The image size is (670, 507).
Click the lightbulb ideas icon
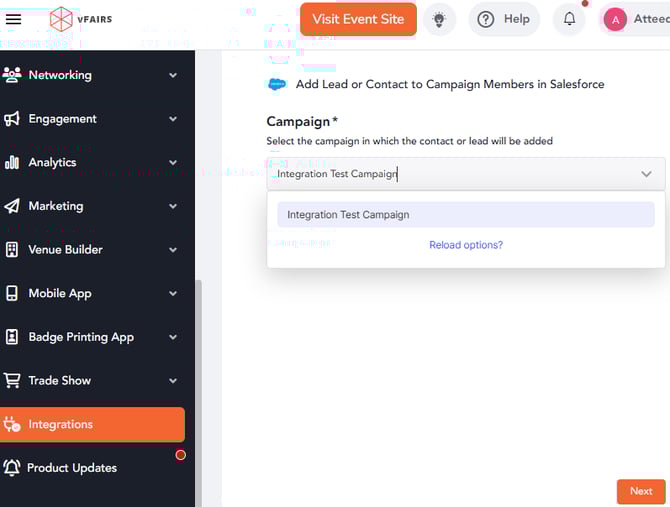pos(437,19)
